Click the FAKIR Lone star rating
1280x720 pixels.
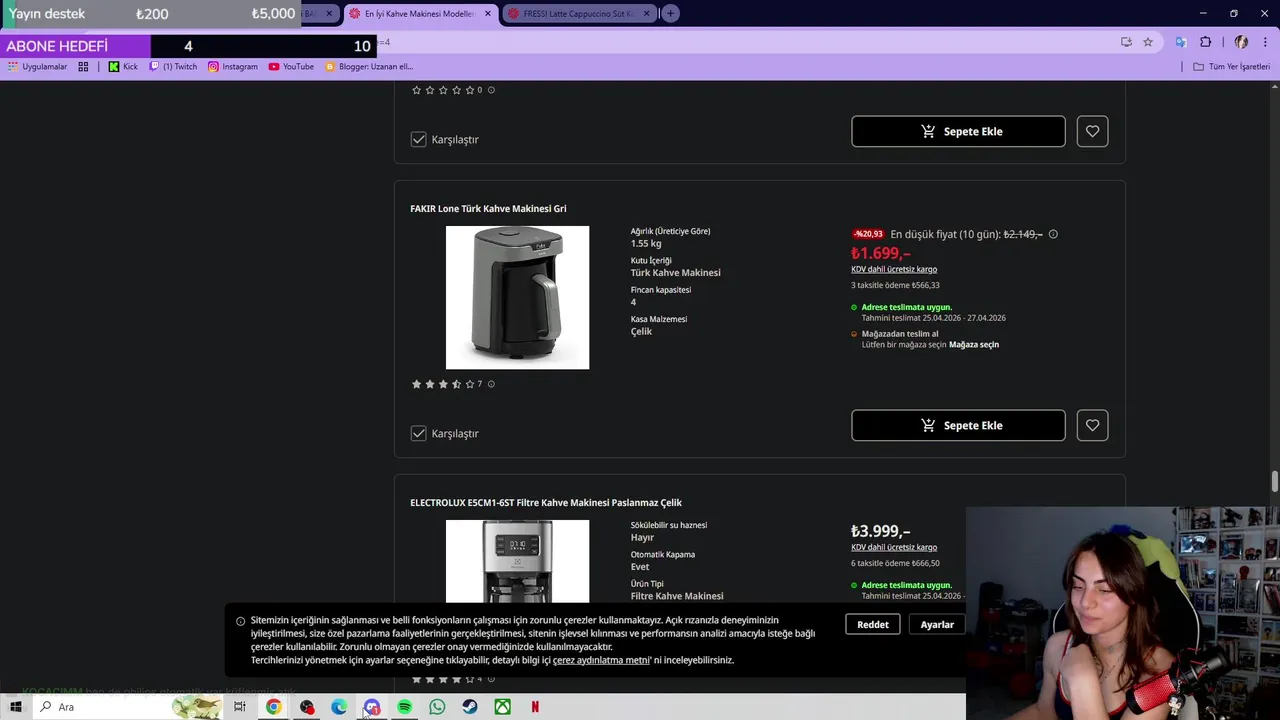[443, 384]
